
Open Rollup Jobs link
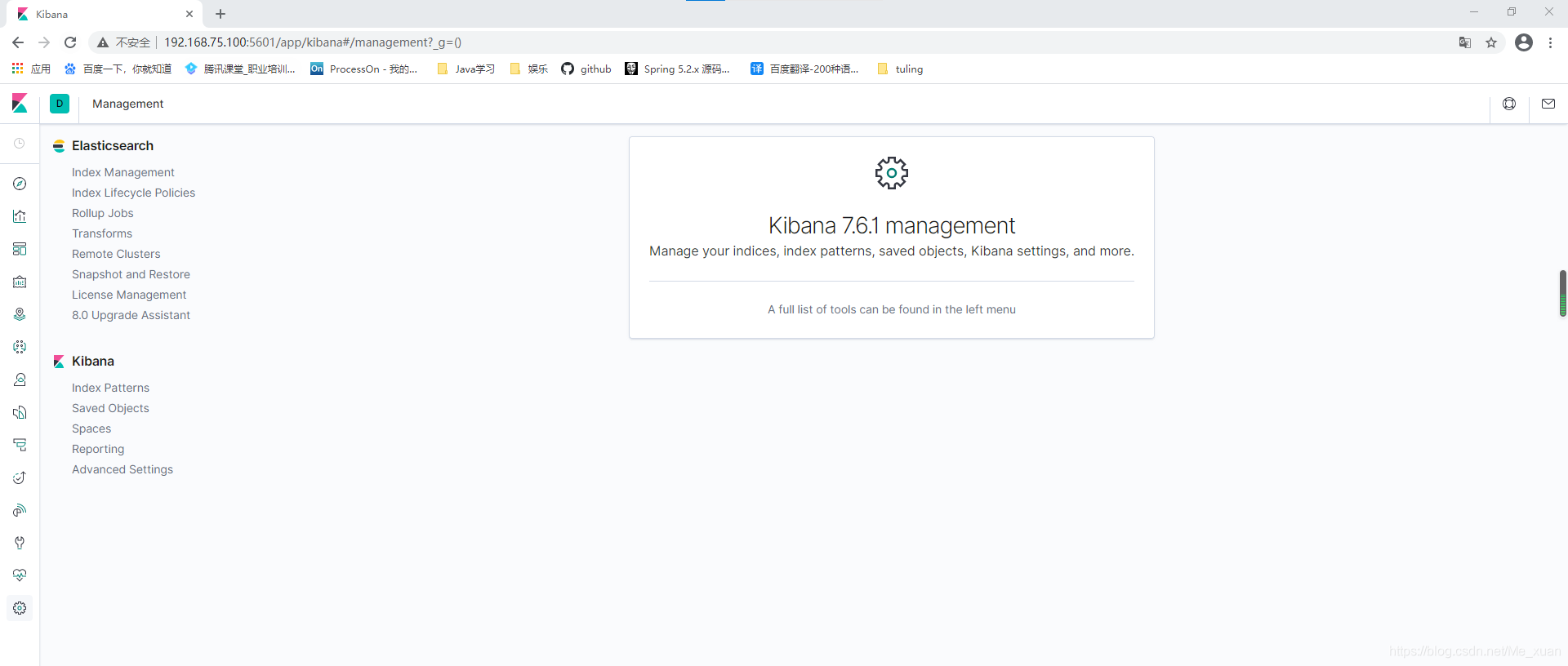click(x=103, y=213)
